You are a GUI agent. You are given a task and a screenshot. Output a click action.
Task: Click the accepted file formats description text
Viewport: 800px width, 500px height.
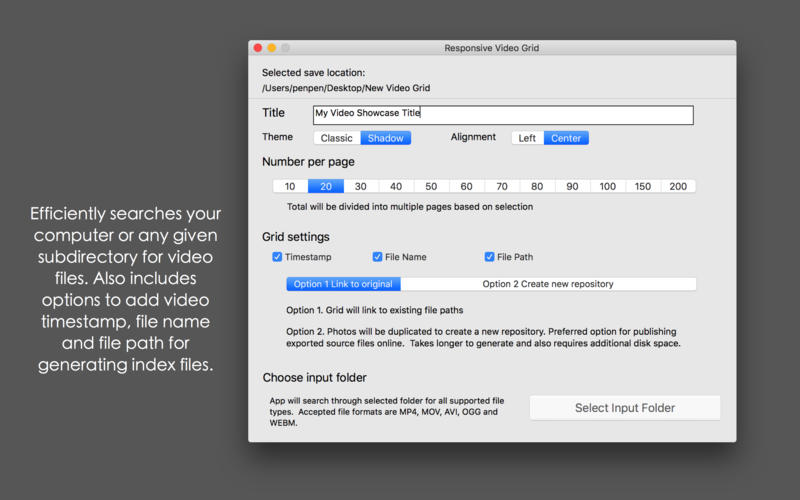(387, 412)
